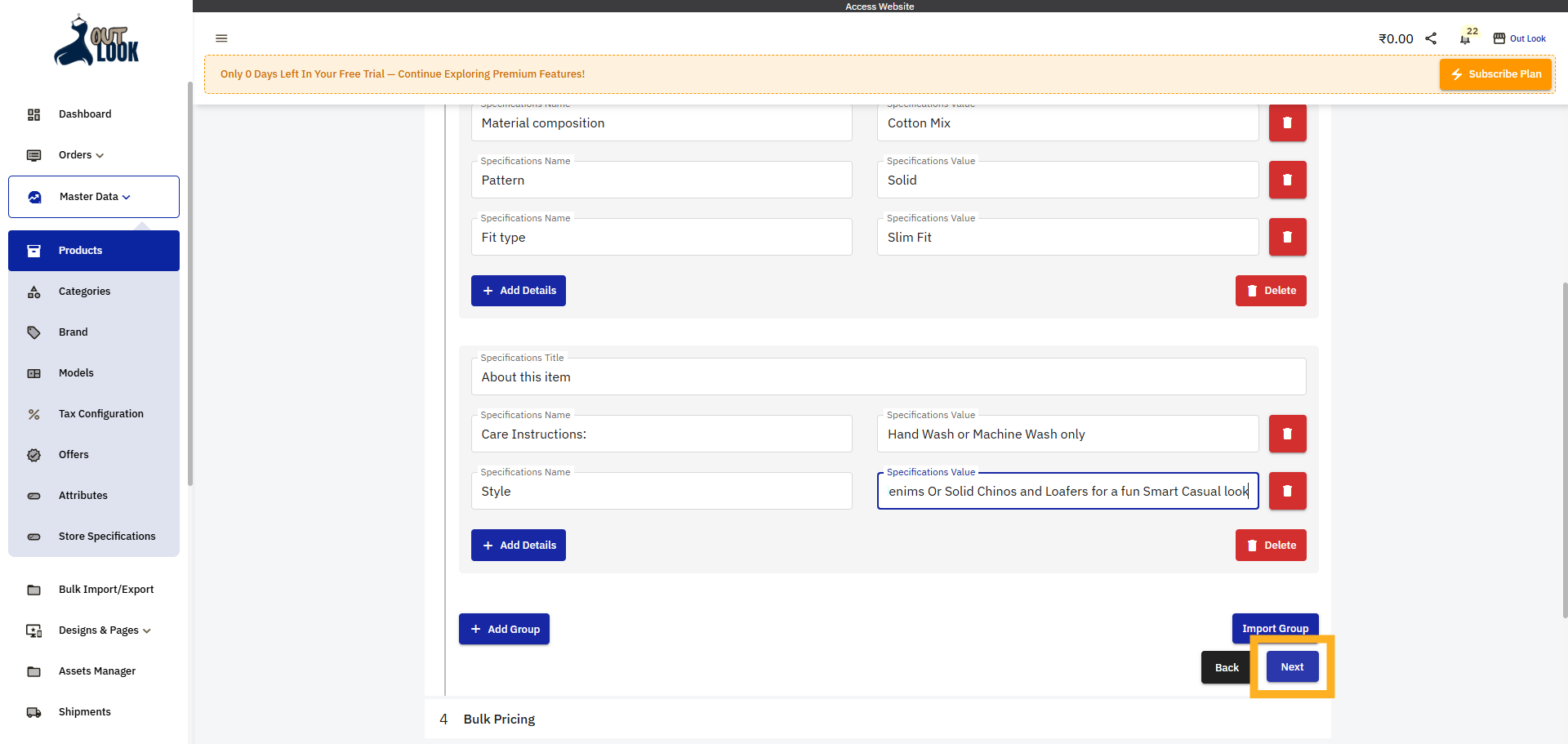Click the share icon in header
Image resolution: width=1568 pixels, height=744 pixels.
(x=1431, y=38)
